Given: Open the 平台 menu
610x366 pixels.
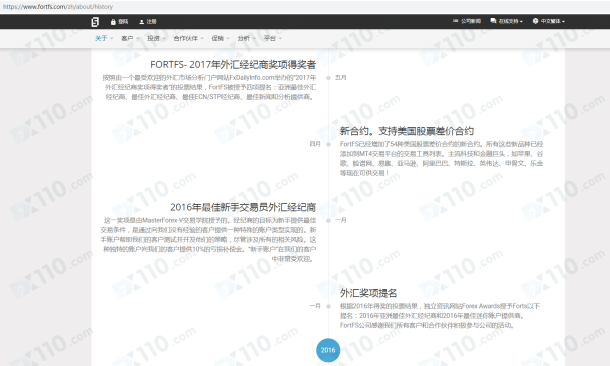Looking at the screenshot, I should click(x=270, y=38).
